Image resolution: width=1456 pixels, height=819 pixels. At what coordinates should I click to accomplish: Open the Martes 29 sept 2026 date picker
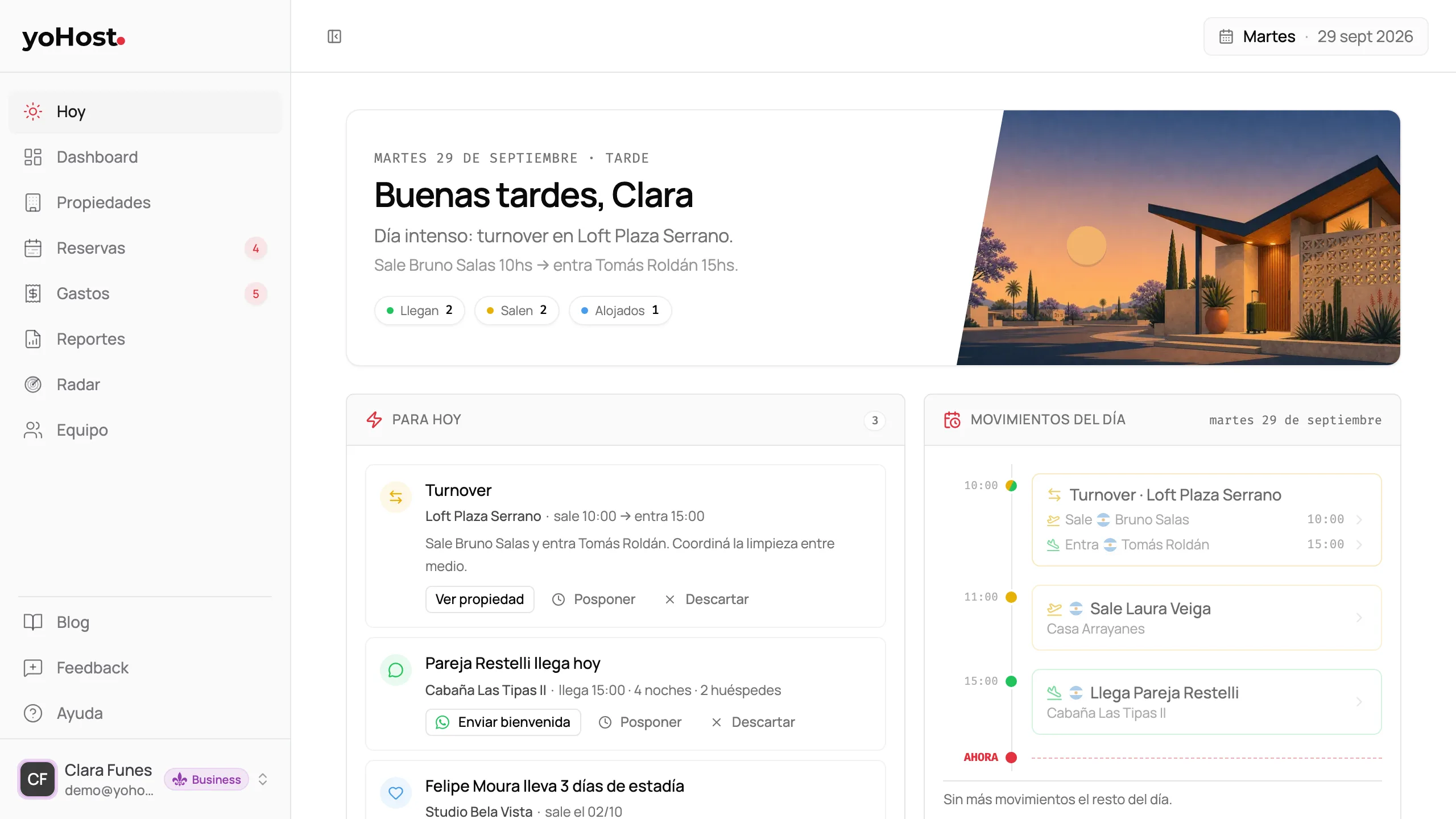pos(1316,36)
